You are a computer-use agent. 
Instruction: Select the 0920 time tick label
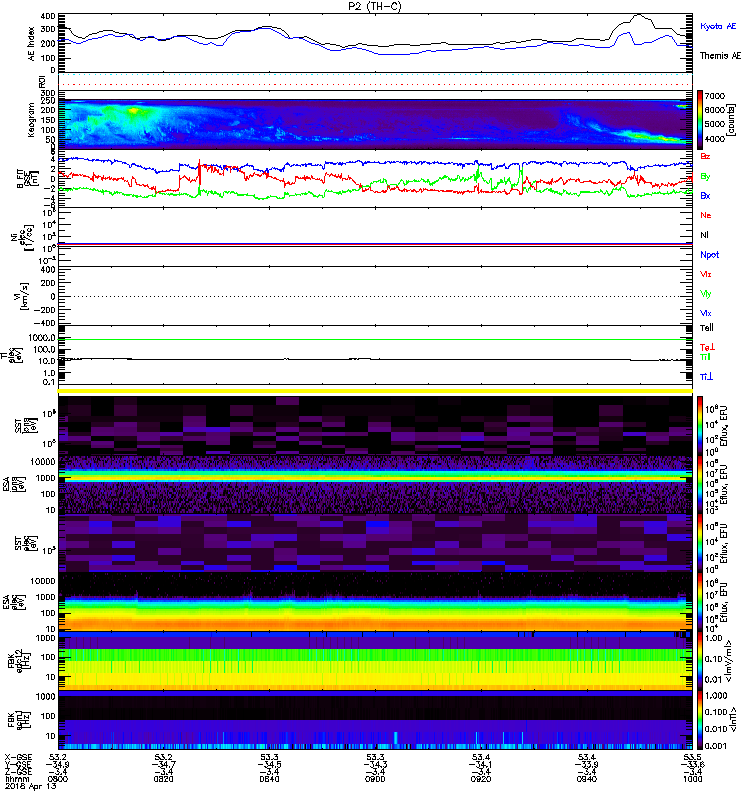481,780
